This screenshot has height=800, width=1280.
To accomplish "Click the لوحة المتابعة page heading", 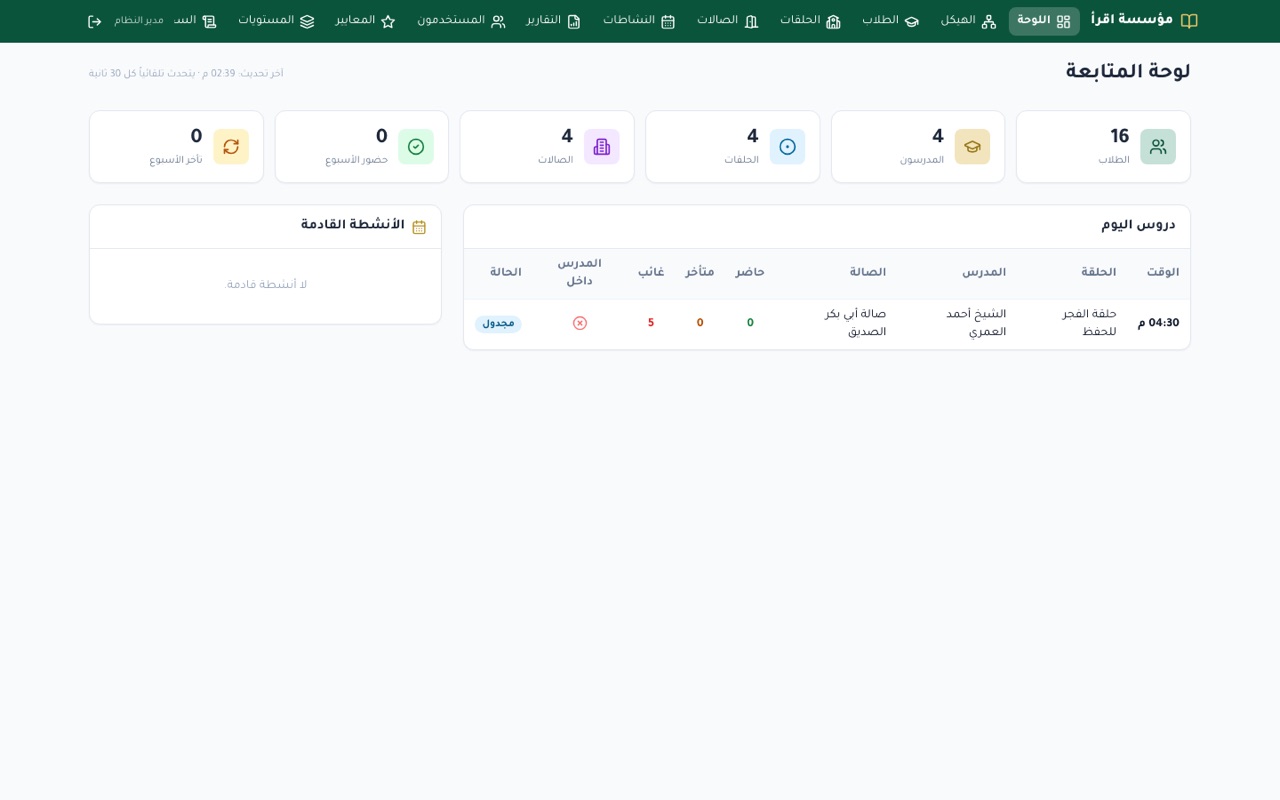I will (1128, 72).
